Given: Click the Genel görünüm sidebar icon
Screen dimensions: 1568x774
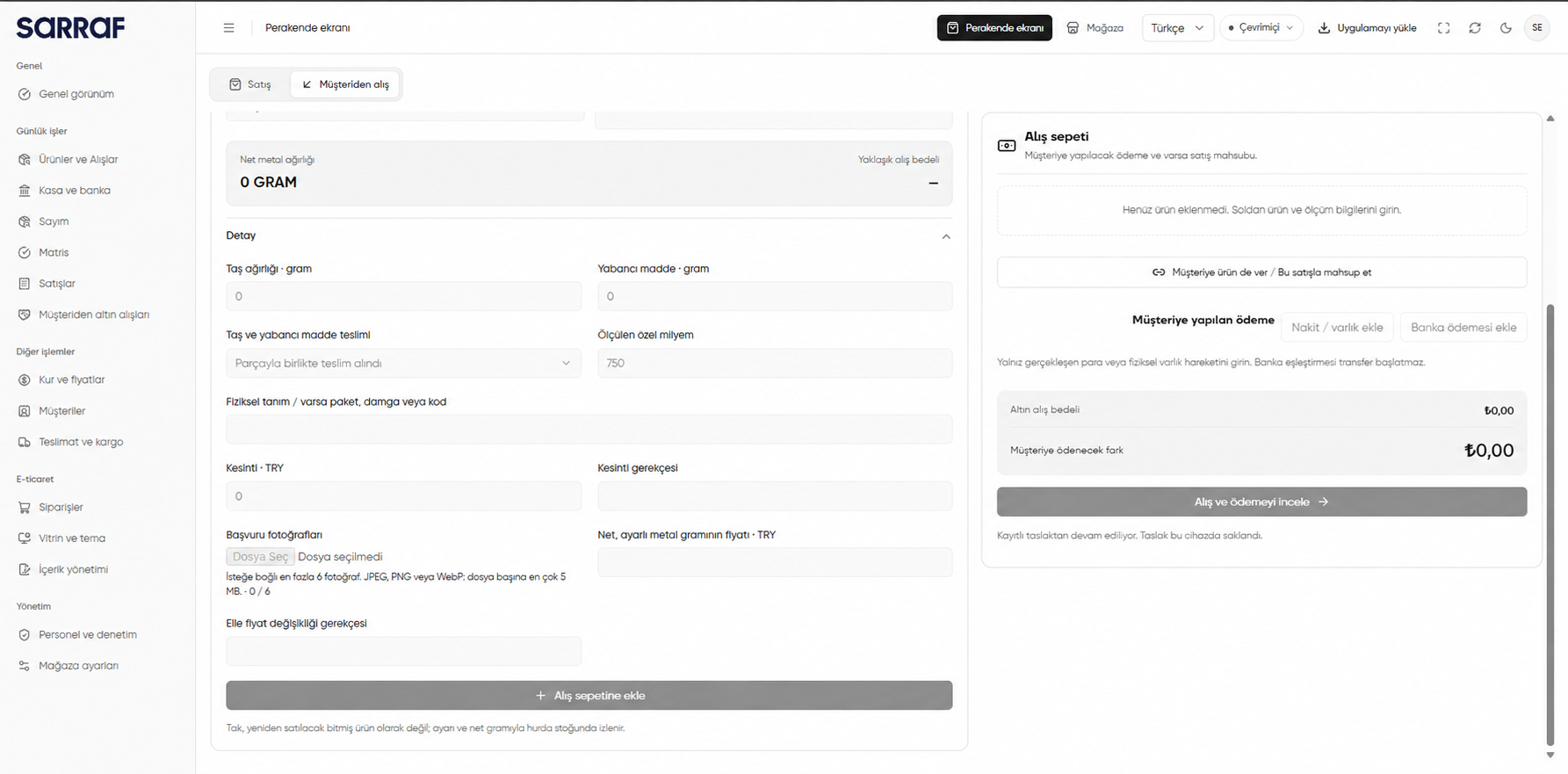Looking at the screenshot, I should [25, 94].
